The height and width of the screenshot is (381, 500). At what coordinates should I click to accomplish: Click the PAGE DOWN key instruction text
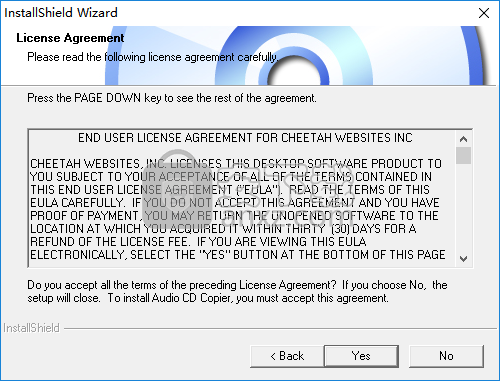[x=172, y=98]
